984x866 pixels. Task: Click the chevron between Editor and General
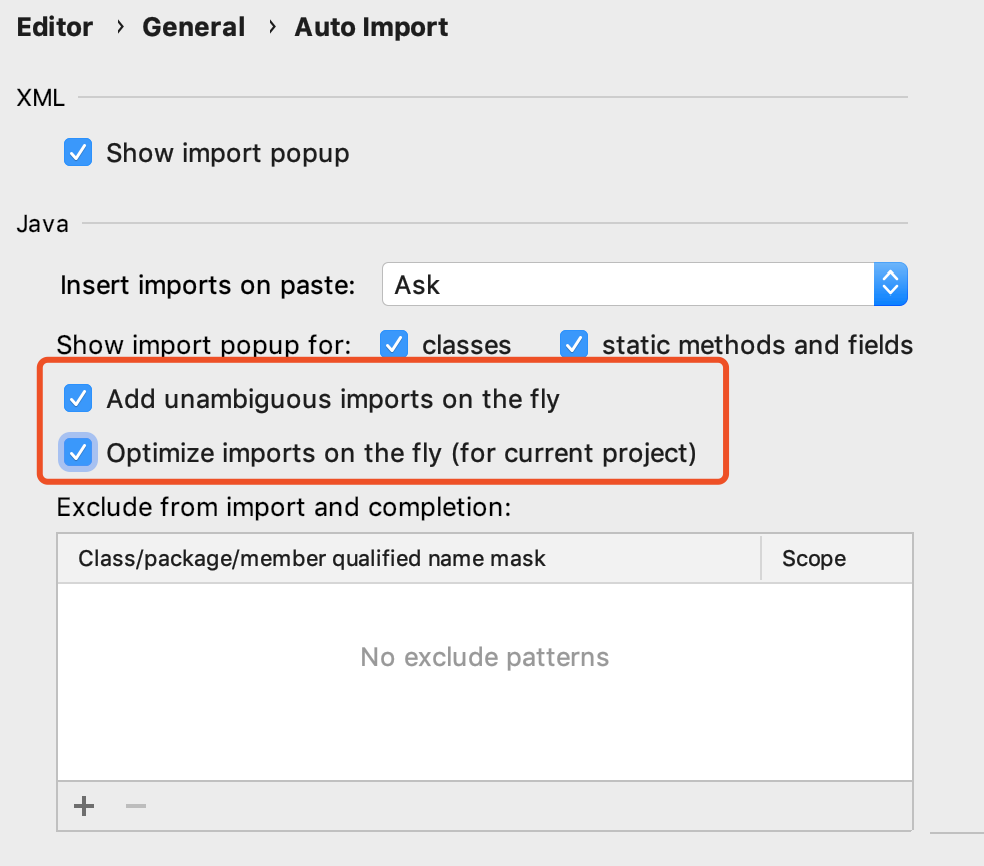[121, 27]
